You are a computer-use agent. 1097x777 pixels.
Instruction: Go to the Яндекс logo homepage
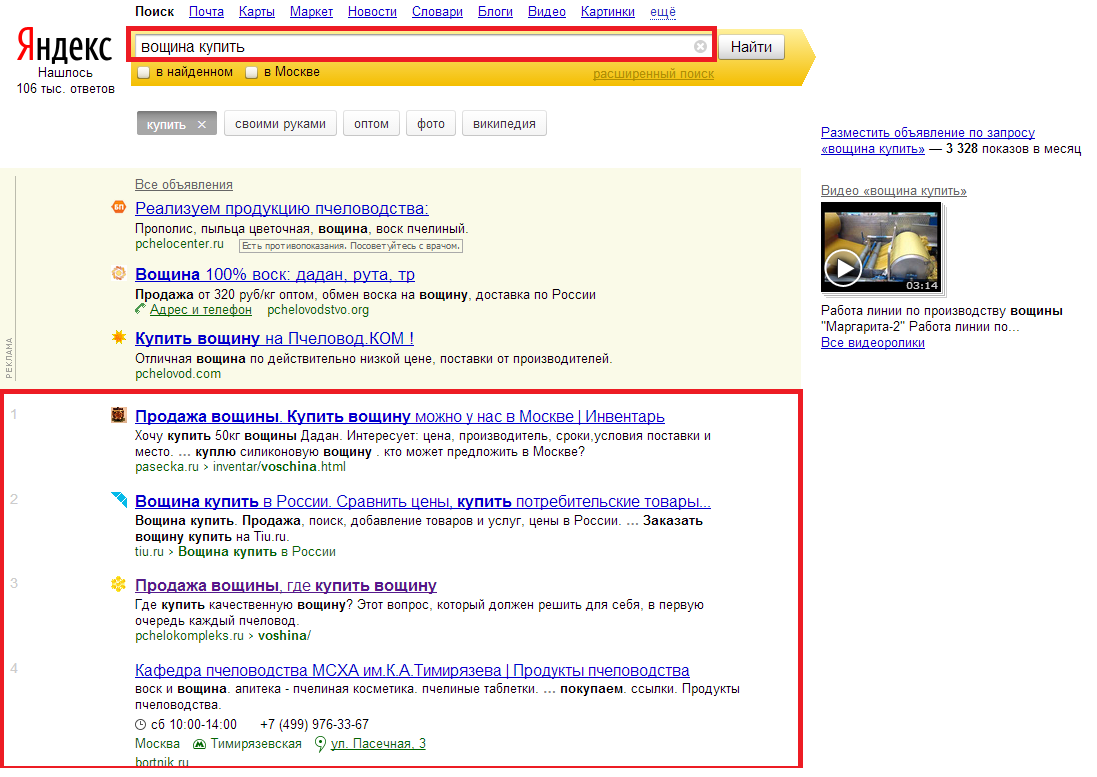(64, 47)
